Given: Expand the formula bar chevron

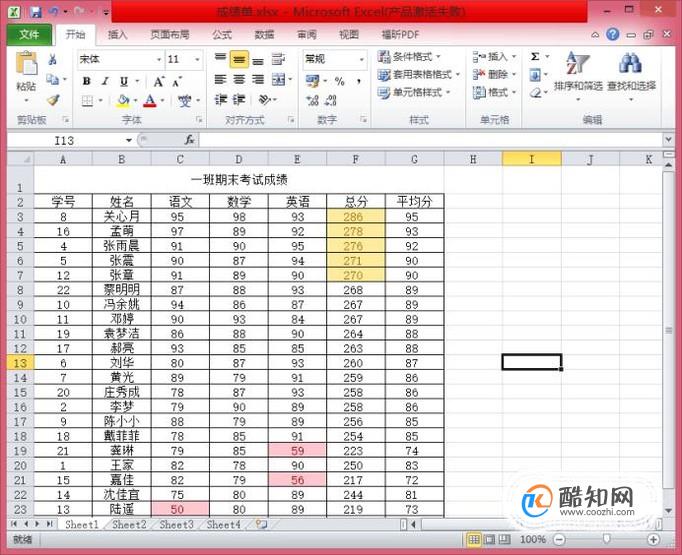Looking at the screenshot, I should [x=668, y=140].
